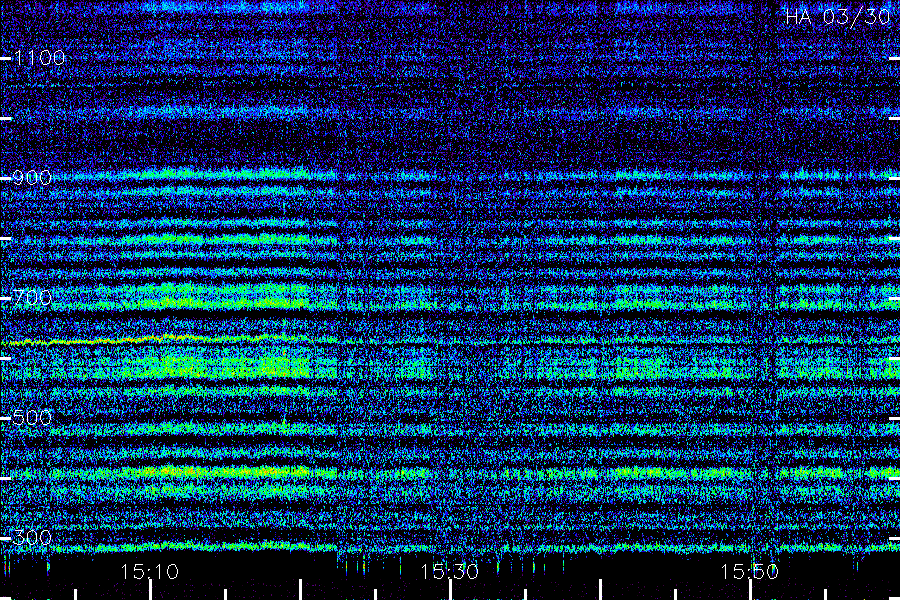Click the tick mark below 15:50
The image size is (900, 600).
(x=750, y=590)
